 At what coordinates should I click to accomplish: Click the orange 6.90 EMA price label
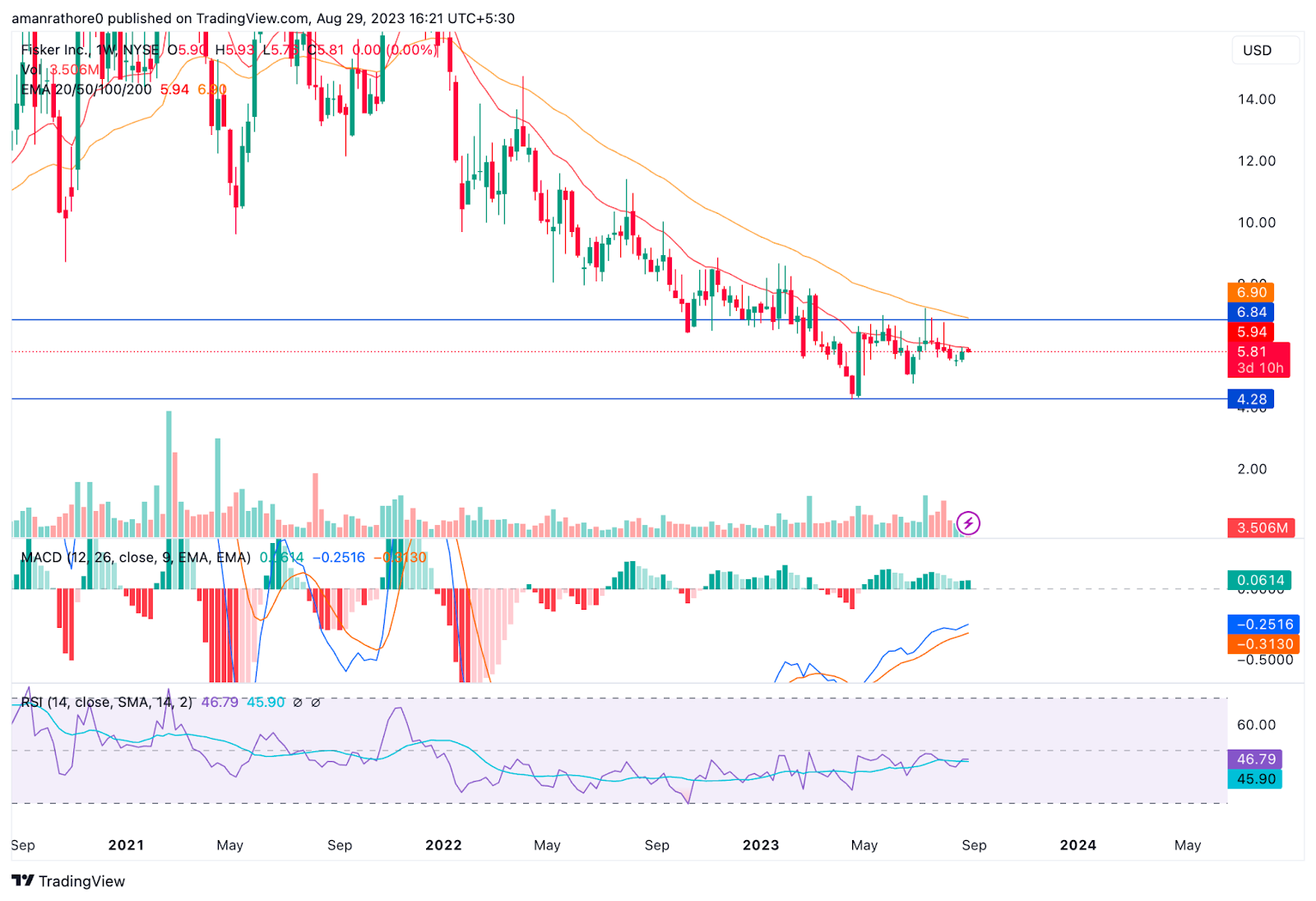point(1251,292)
